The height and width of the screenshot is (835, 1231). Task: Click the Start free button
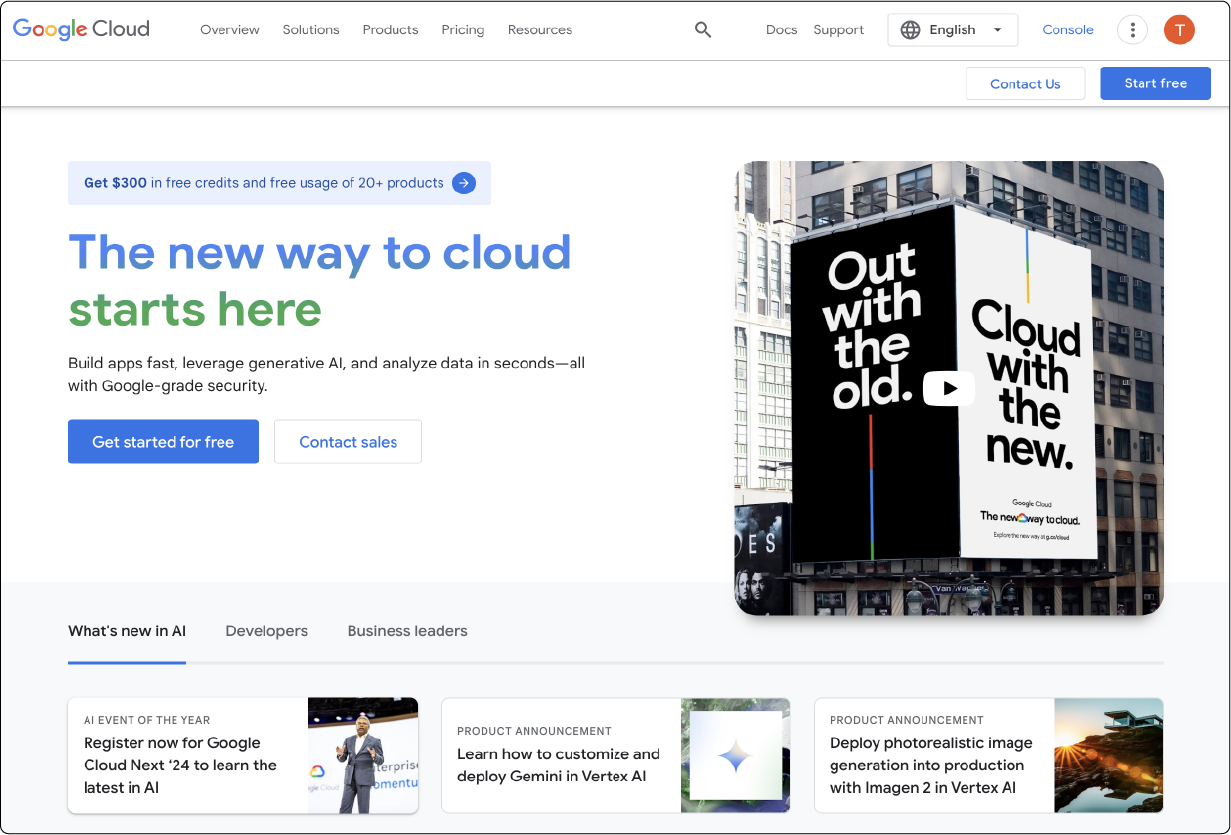1155,83
